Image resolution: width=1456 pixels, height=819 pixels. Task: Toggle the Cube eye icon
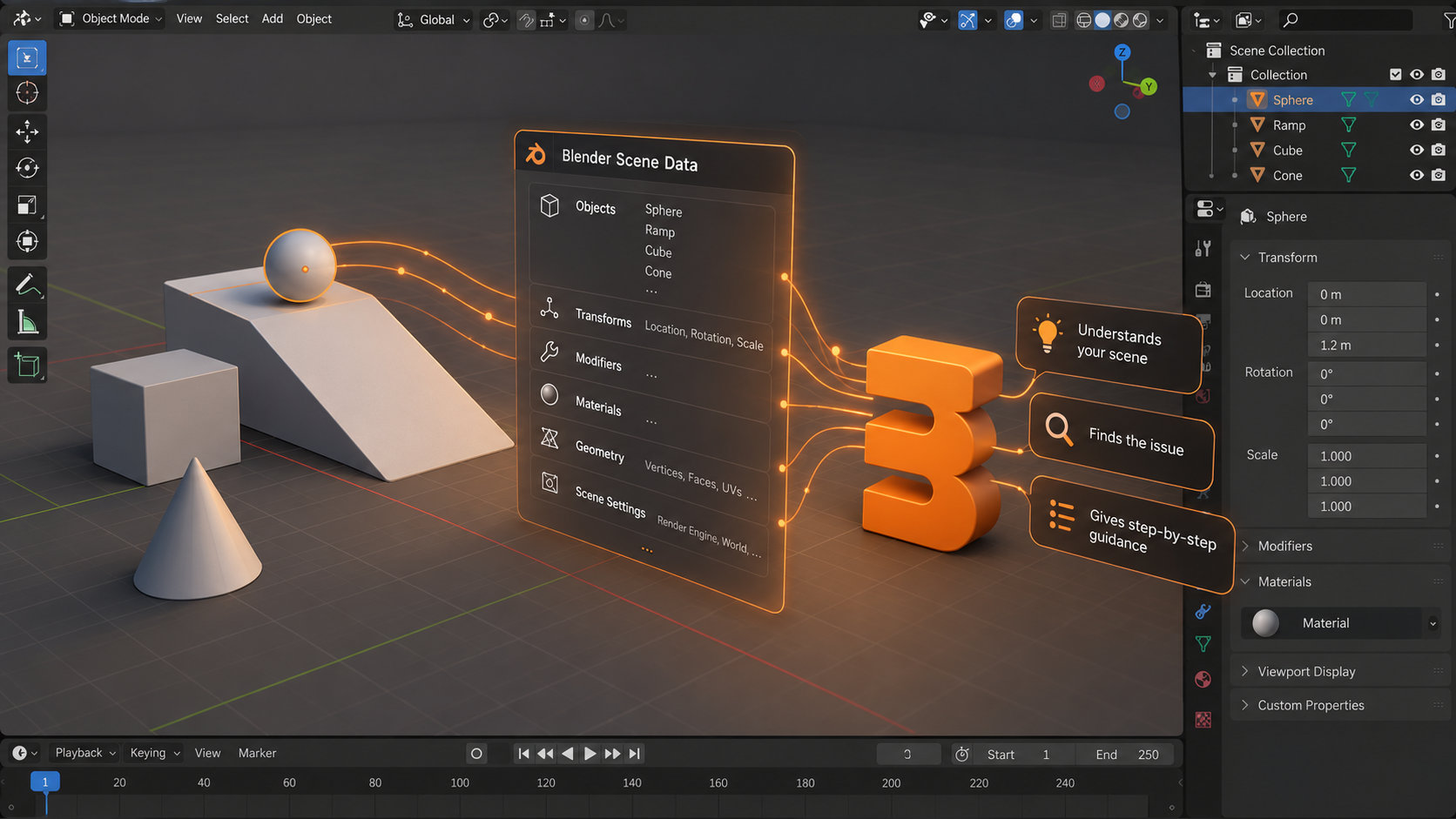click(x=1417, y=150)
